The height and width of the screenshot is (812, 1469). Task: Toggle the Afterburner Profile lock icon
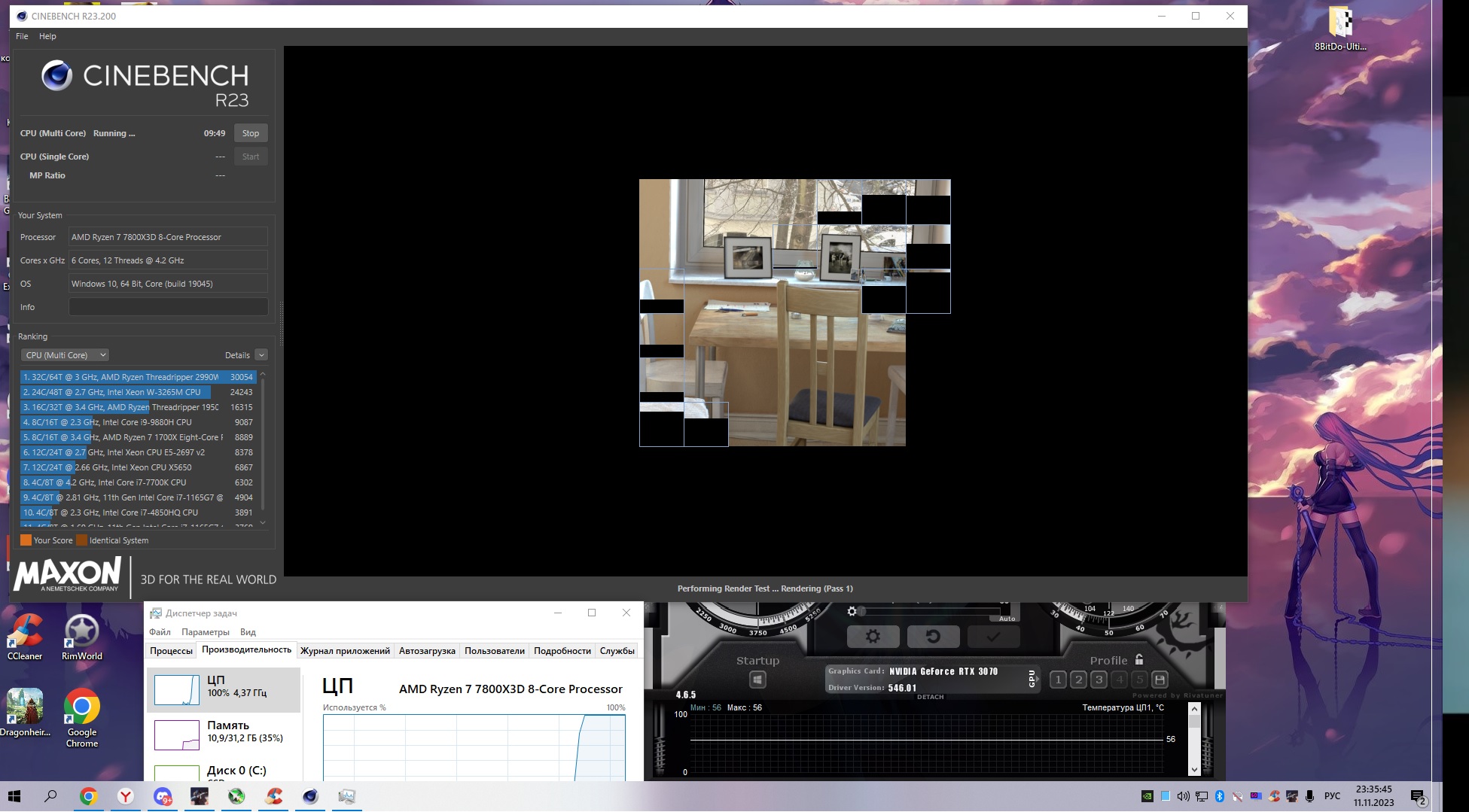coord(1139,659)
